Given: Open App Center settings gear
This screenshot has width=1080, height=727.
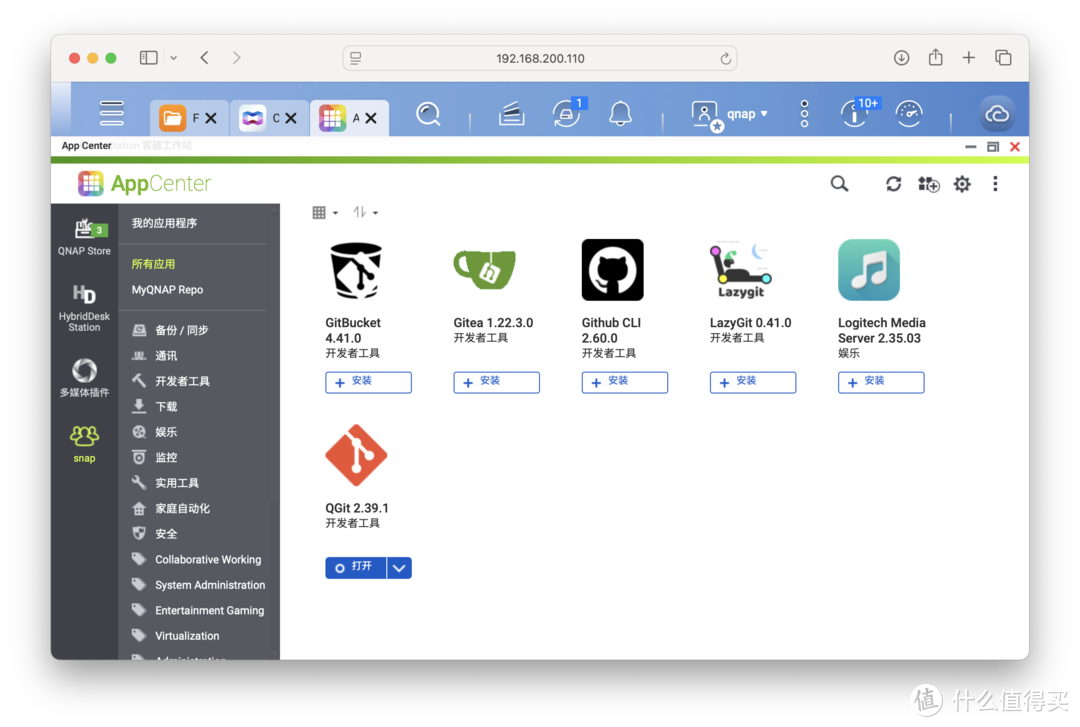Looking at the screenshot, I should [962, 184].
